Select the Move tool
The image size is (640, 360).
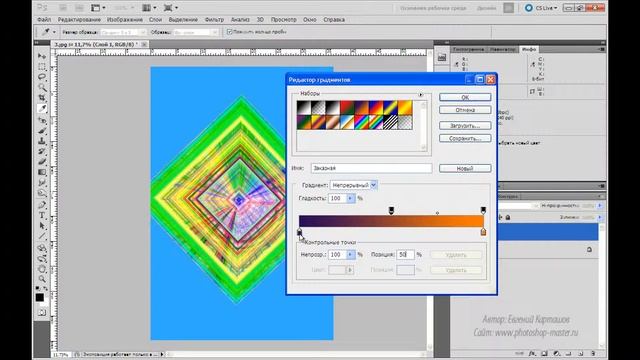tap(42, 56)
